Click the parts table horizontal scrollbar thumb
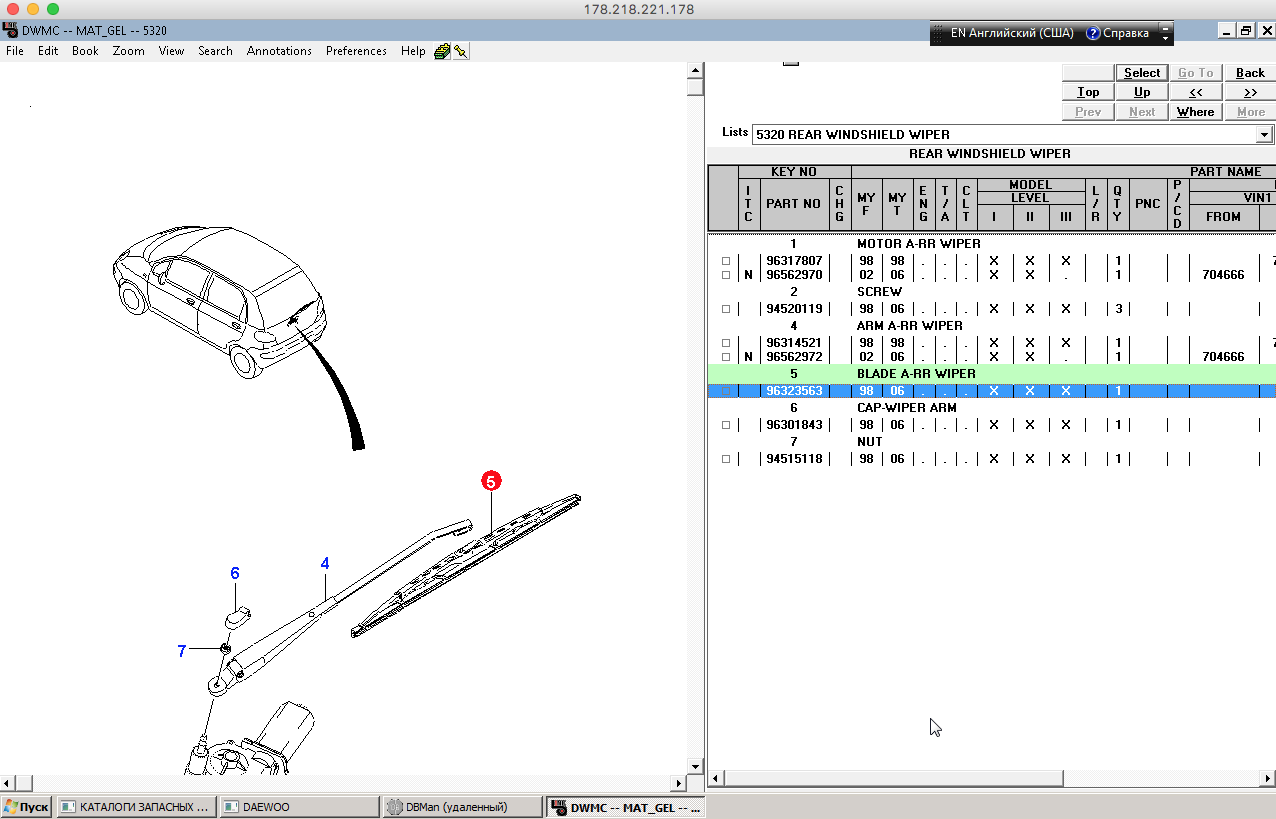 (x=892, y=778)
